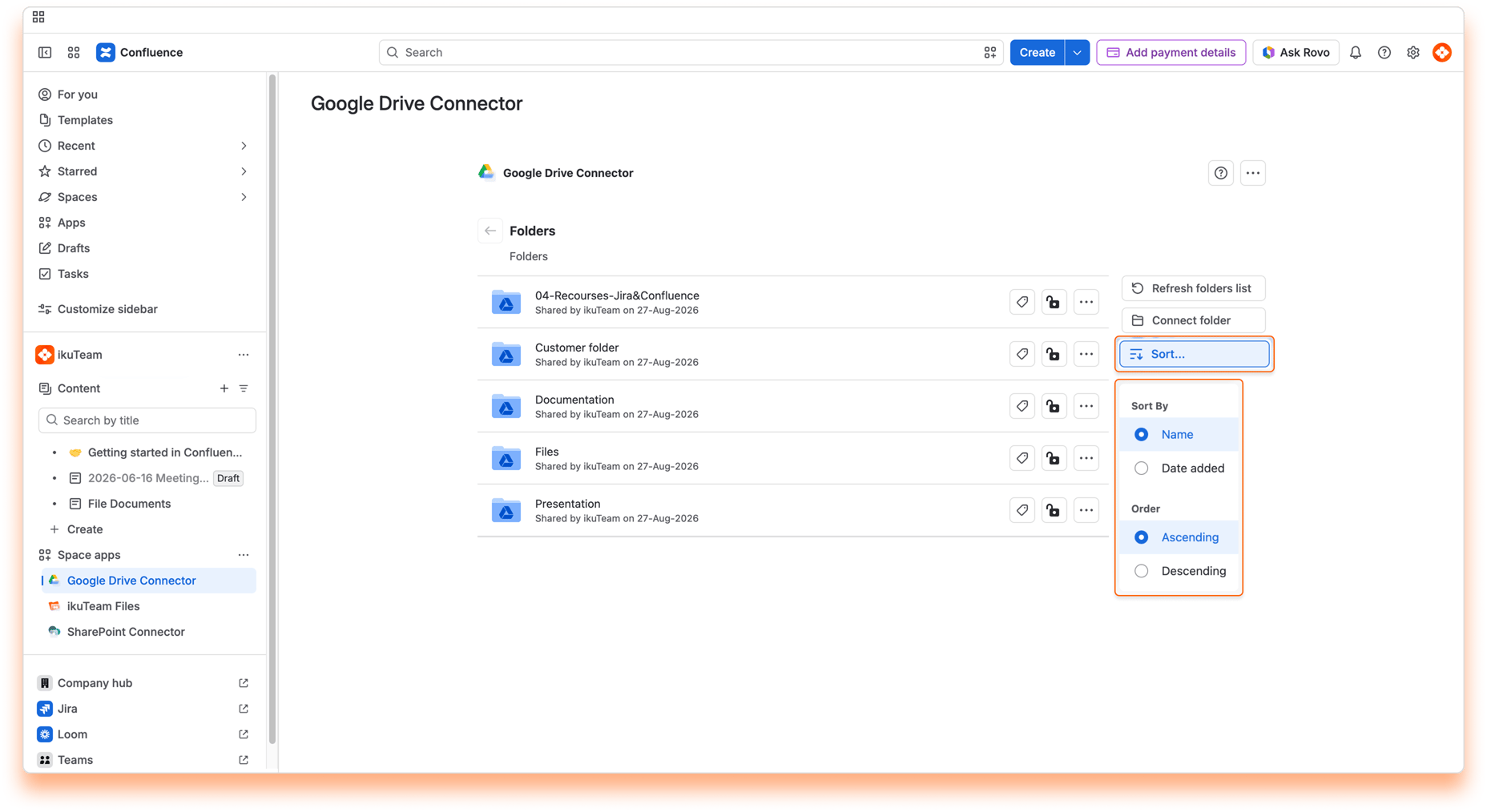The width and height of the screenshot is (1487, 812).
Task: Open ikuTeam space more options
Action: pyautogui.click(x=244, y=355)
